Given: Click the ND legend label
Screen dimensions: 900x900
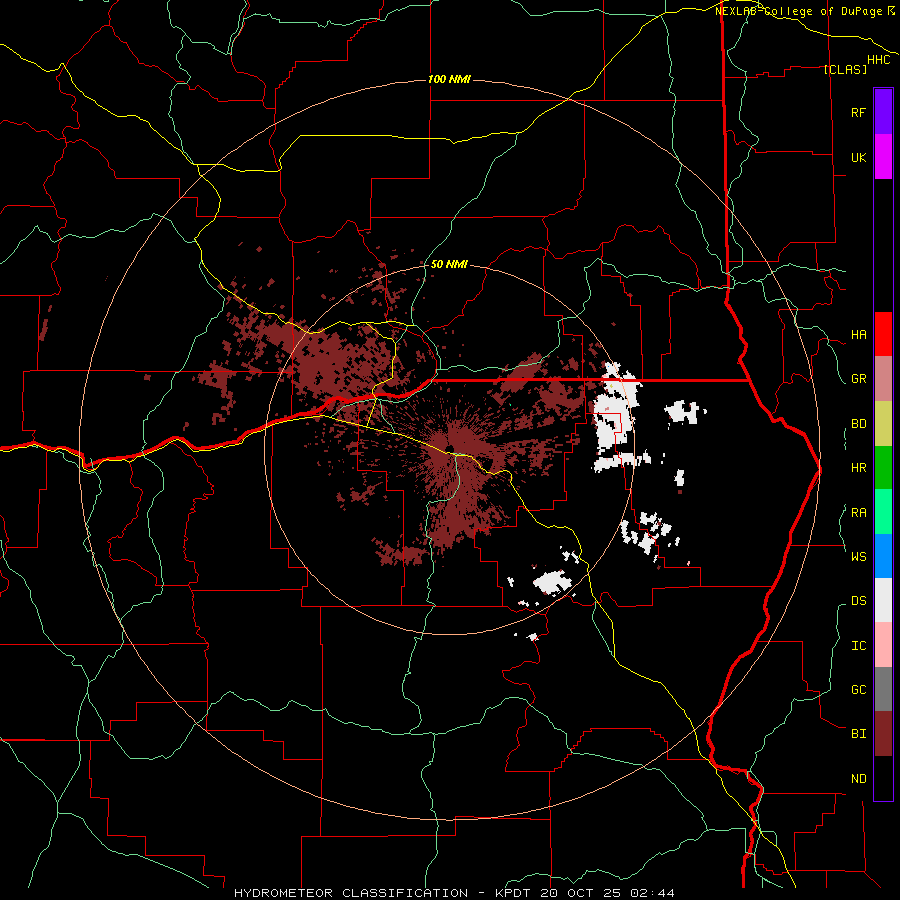Looking at the screenshot, I should click(858, 779).
